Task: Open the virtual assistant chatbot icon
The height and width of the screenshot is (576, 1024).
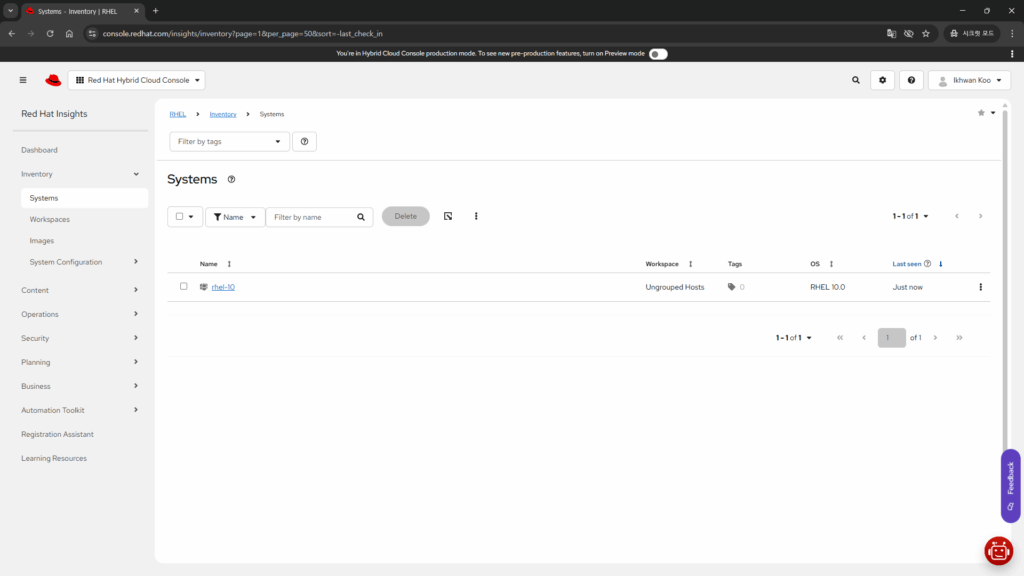Action: [998, 550]
